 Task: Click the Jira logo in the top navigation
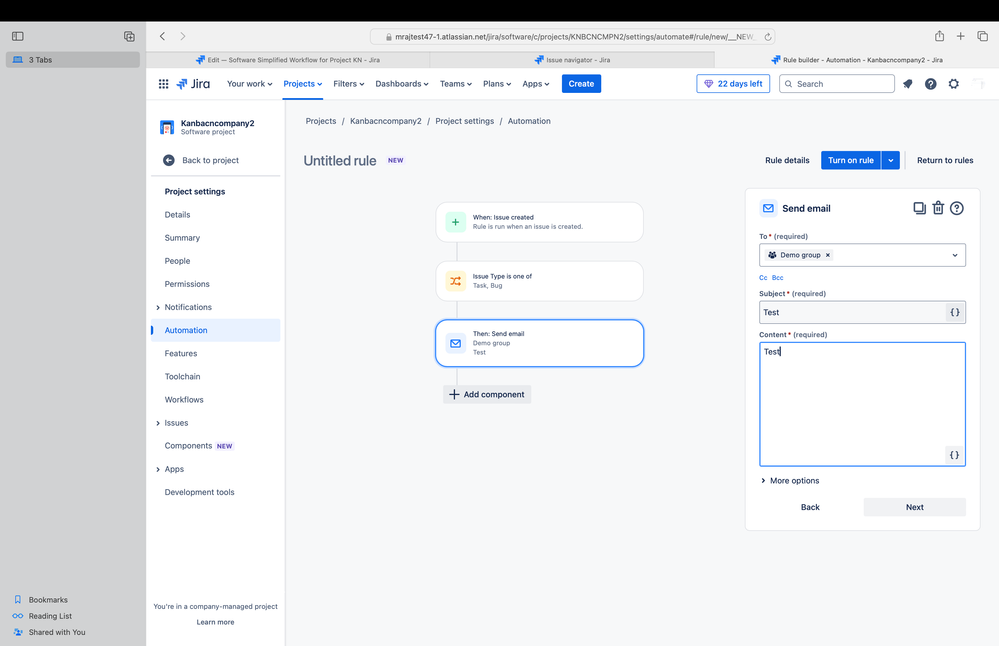point(192,83)
